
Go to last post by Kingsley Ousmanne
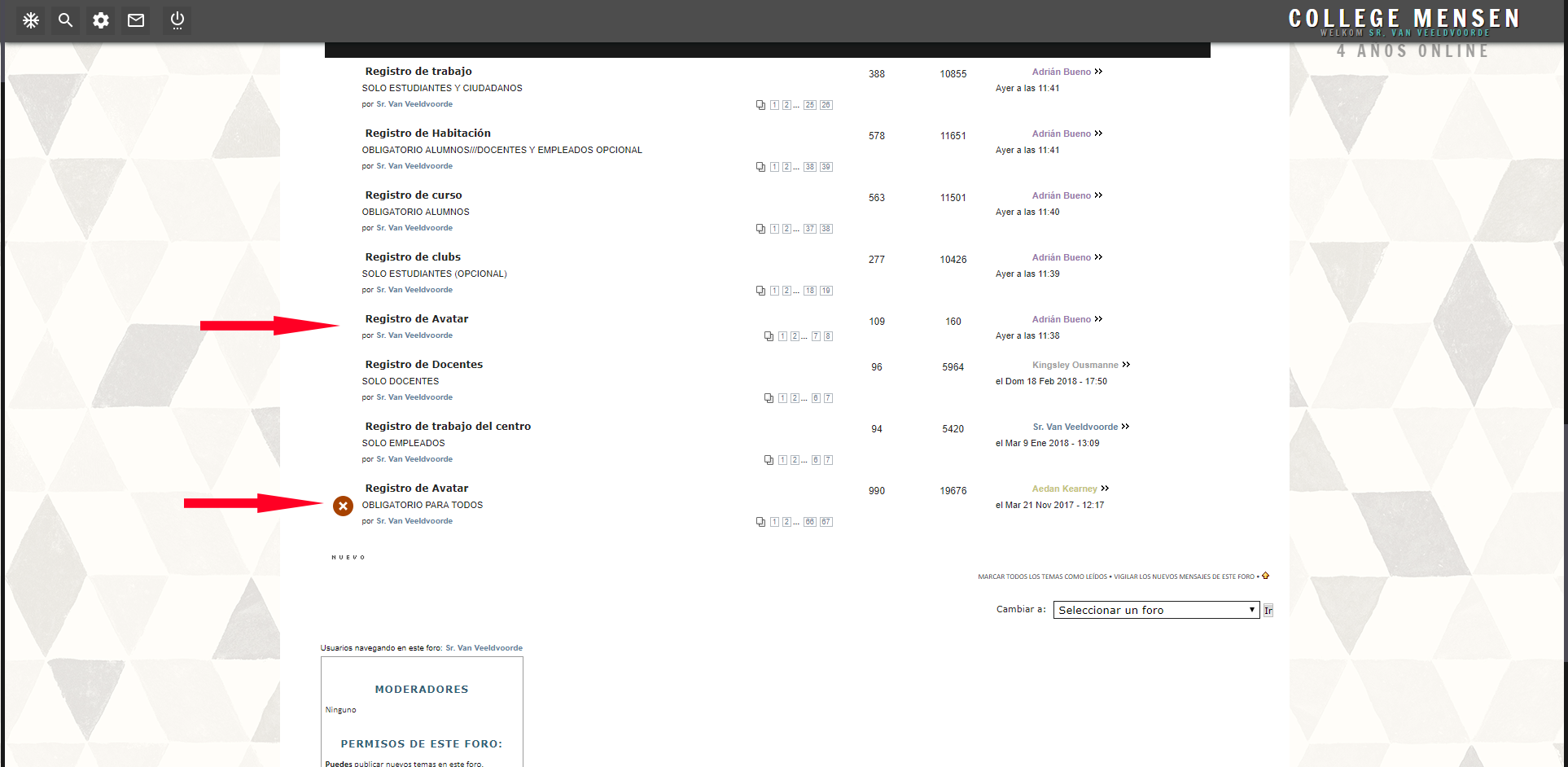pyautogui.click(x=1126, y=365)
